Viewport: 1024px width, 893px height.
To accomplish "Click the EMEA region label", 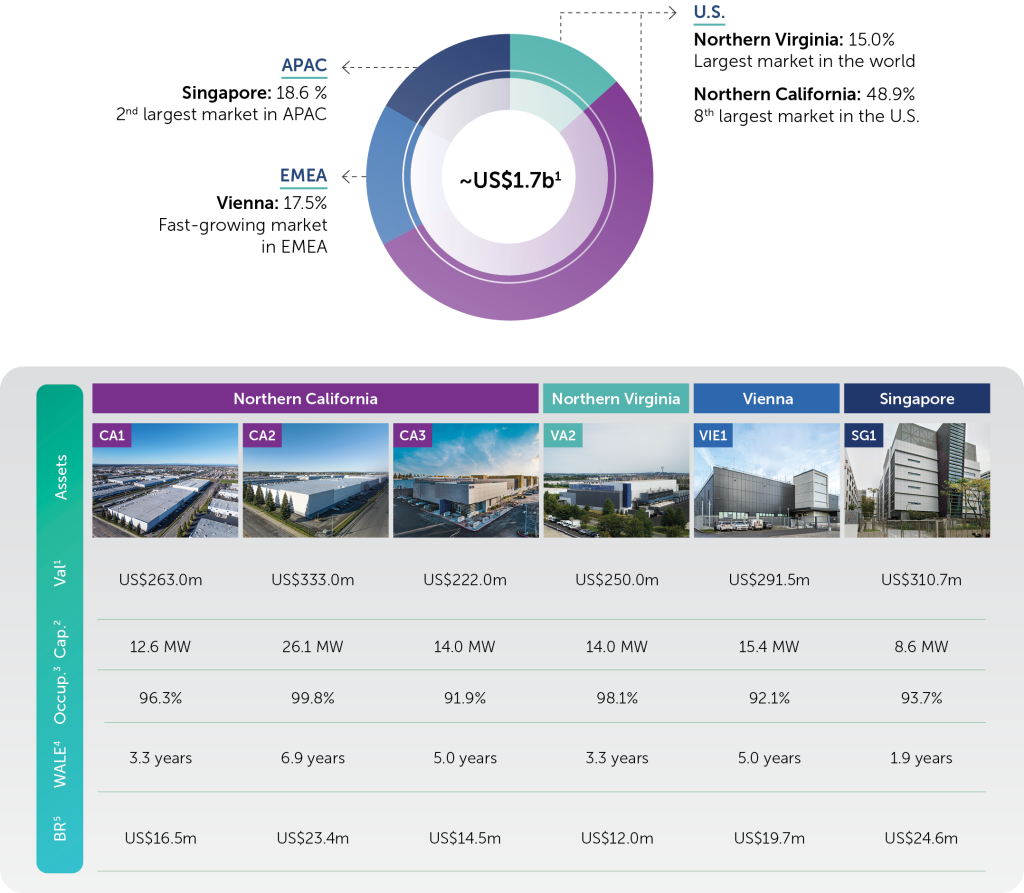I will [x=303, y=176].
